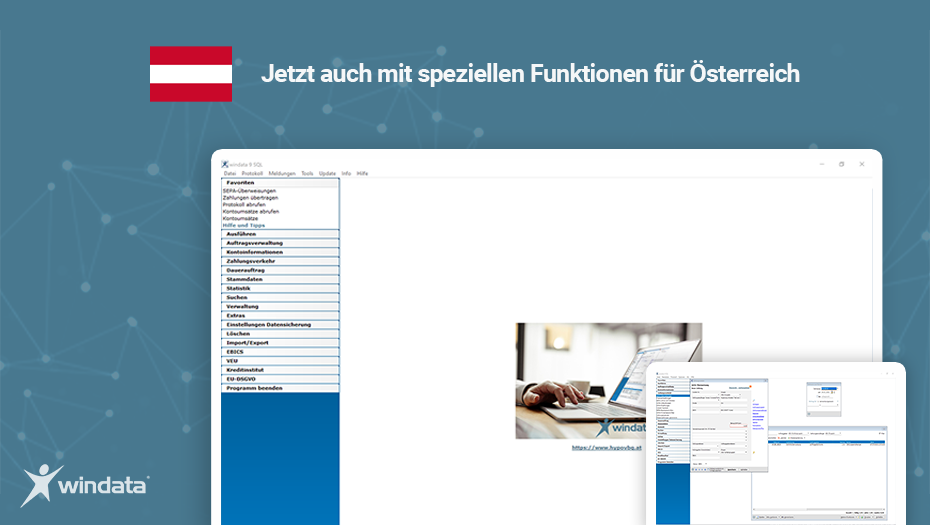Click Programm beenden in sidebar
Screen dimensions: 930x525
click(280, 388)
